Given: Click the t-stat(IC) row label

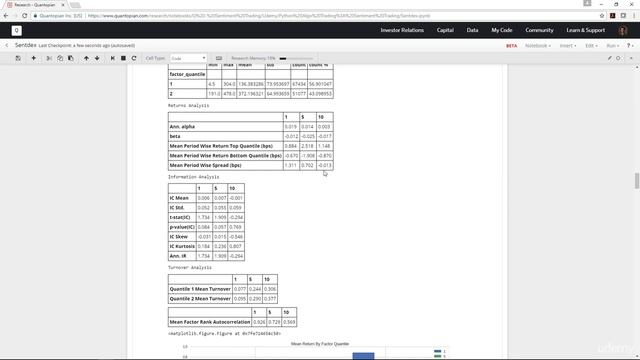Looking at the screenshot, I should (x=180, y=218).
